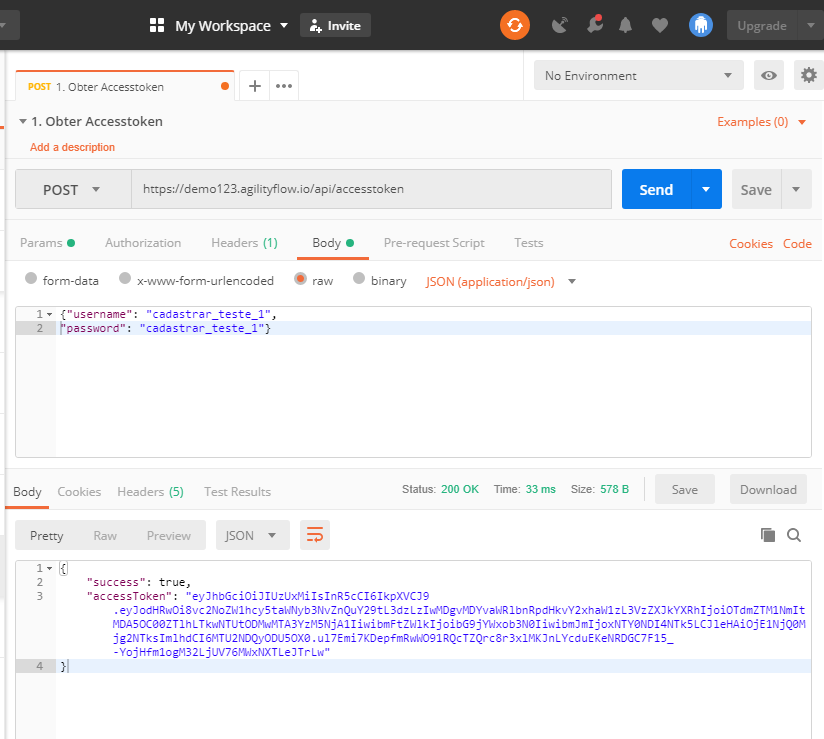Switch response view to Raw
This screenshot has width=824, height=739.
(x=105, y=535)
